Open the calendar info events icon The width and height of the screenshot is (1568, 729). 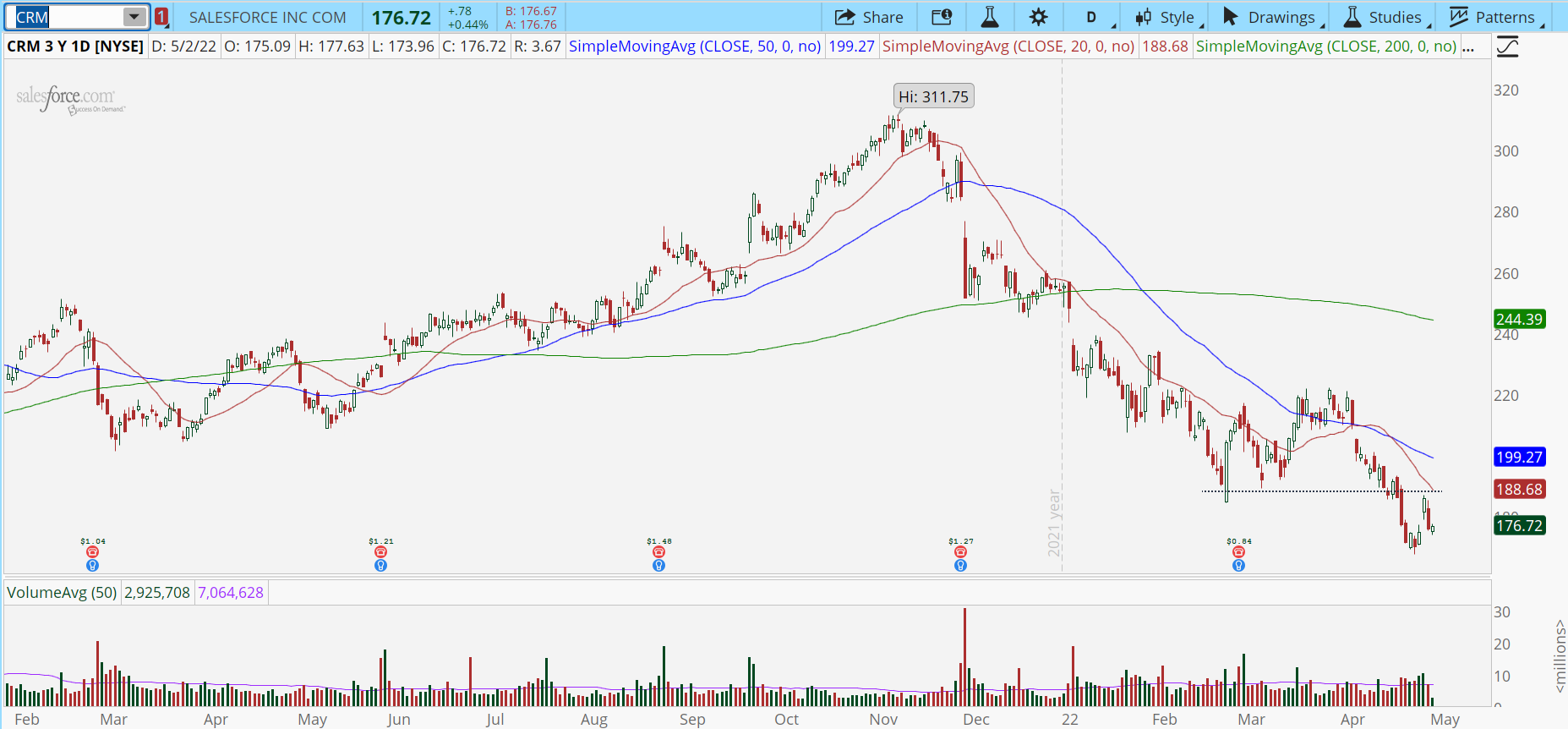coord(942,17)
